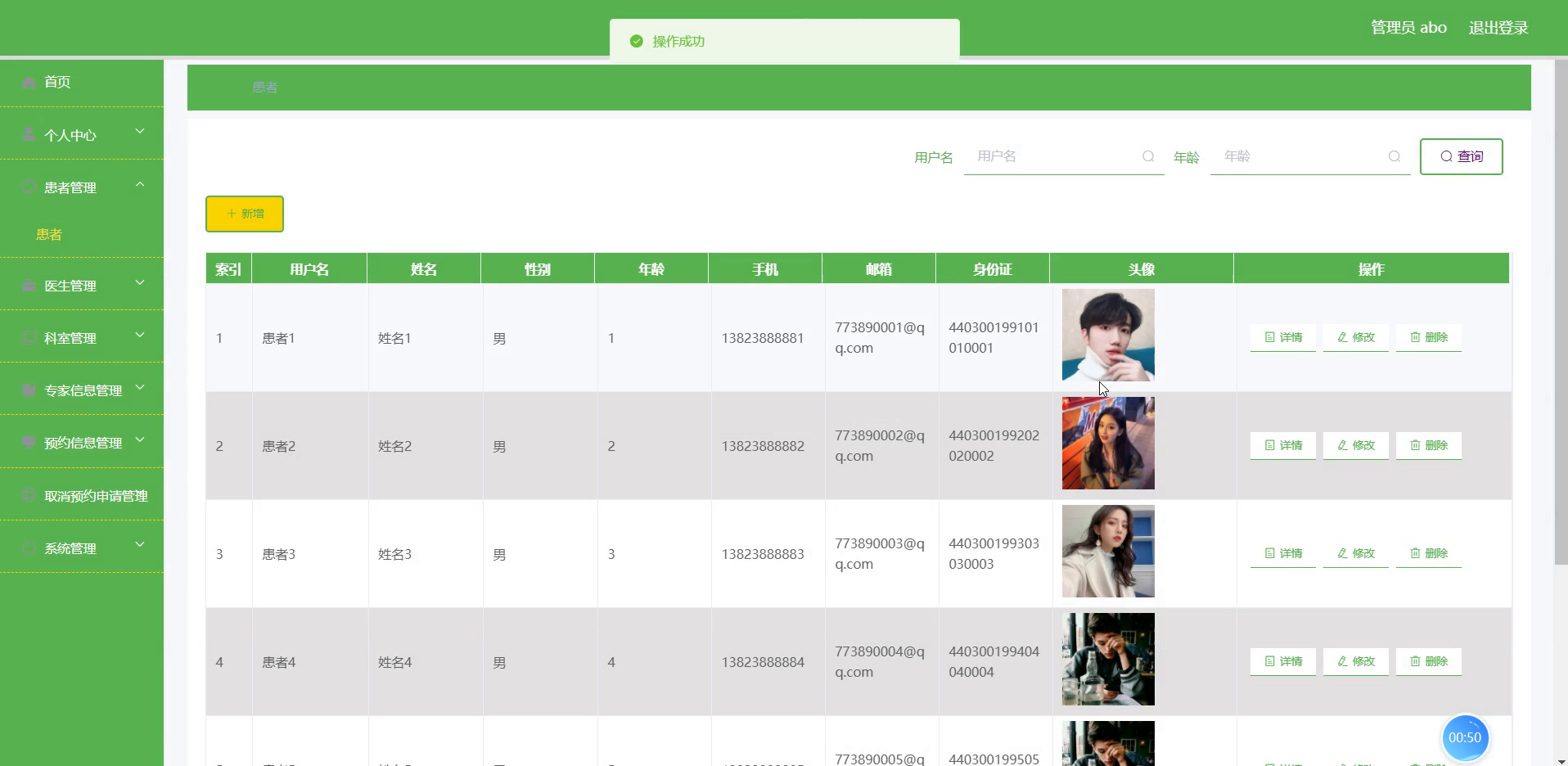Click the 管理员 abo account label
Image resolution: width=1568 pixels, height=766 pixels.
coord(1408,28)
